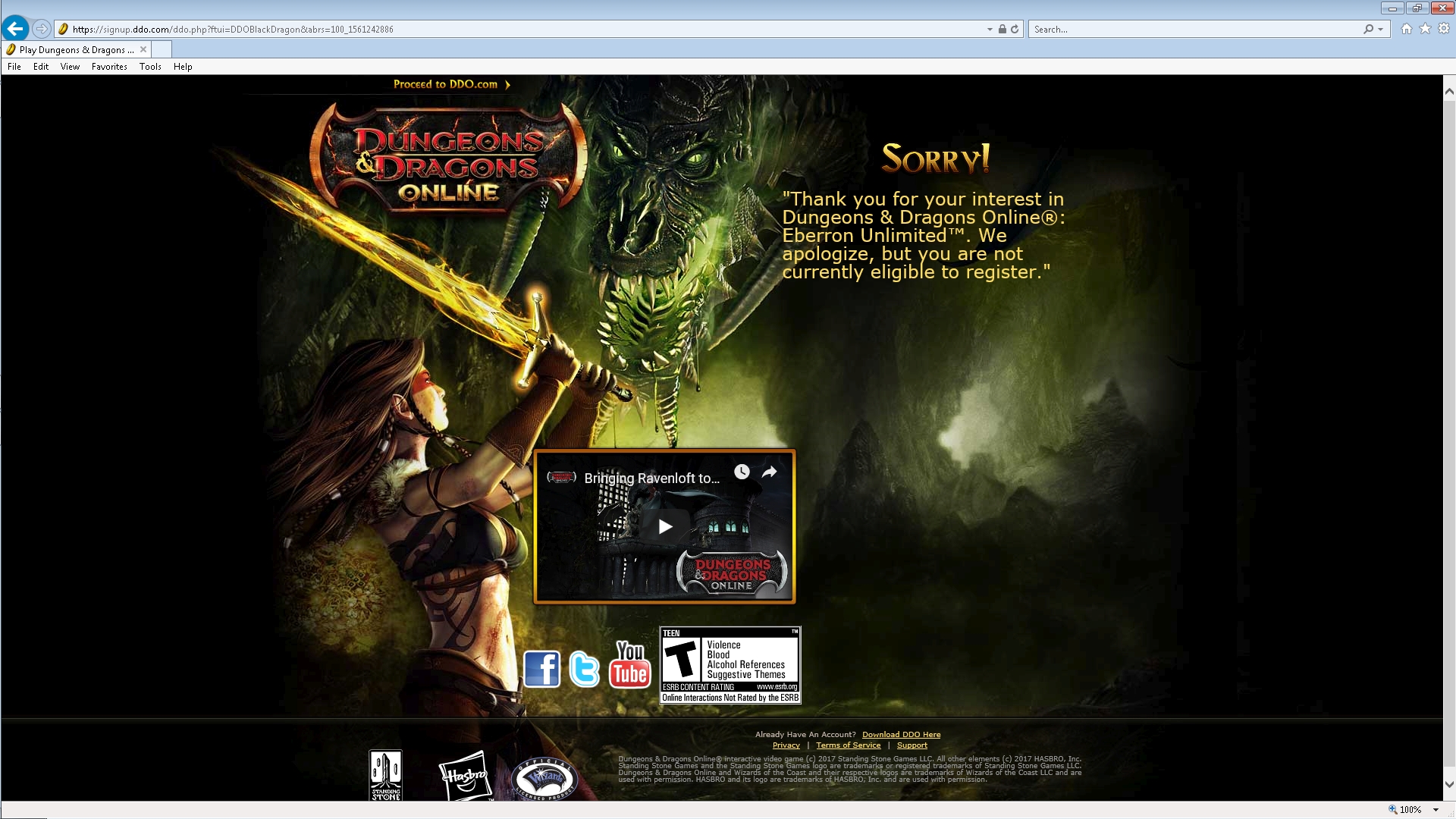The image size is (1456, 819).
Task: Click the browser Forward arrow button
Action: (42, 29)
